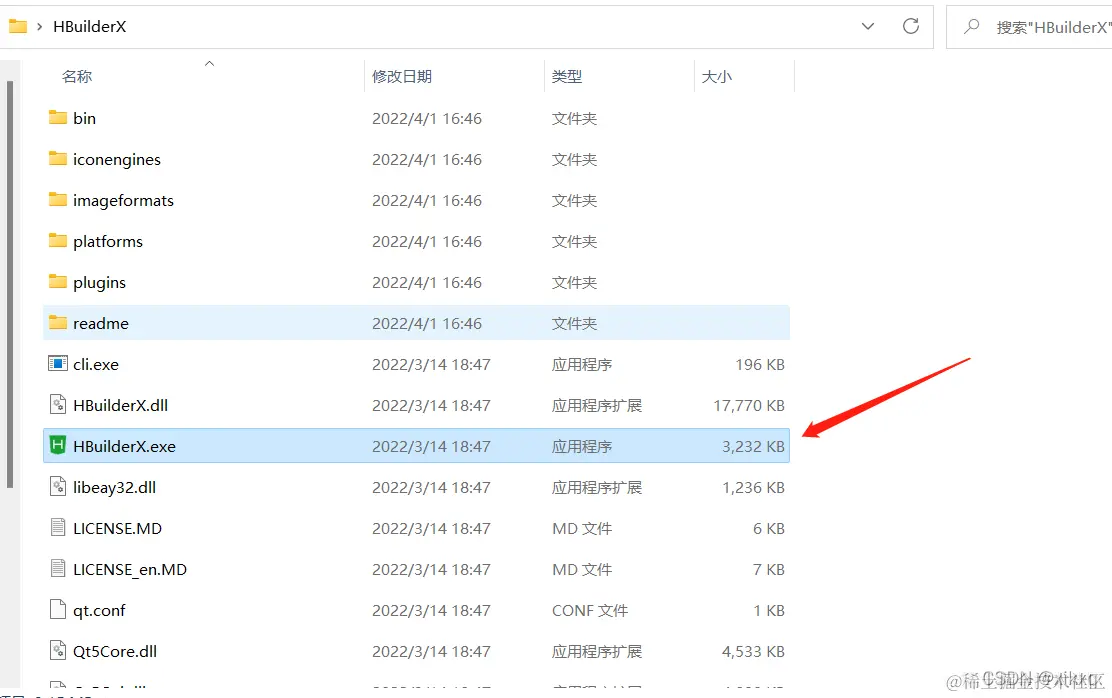Click the LICENSE_en.MD file icon
Screen dimensions: 1112x698
click(x=57, y=569)
